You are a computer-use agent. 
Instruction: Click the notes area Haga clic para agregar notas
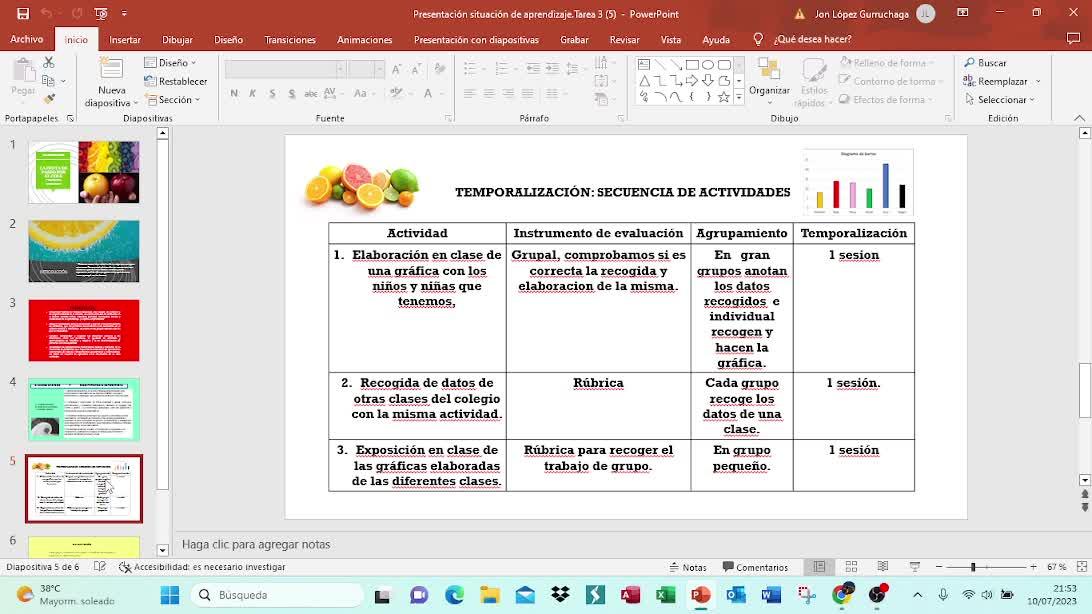coord(256,544)
